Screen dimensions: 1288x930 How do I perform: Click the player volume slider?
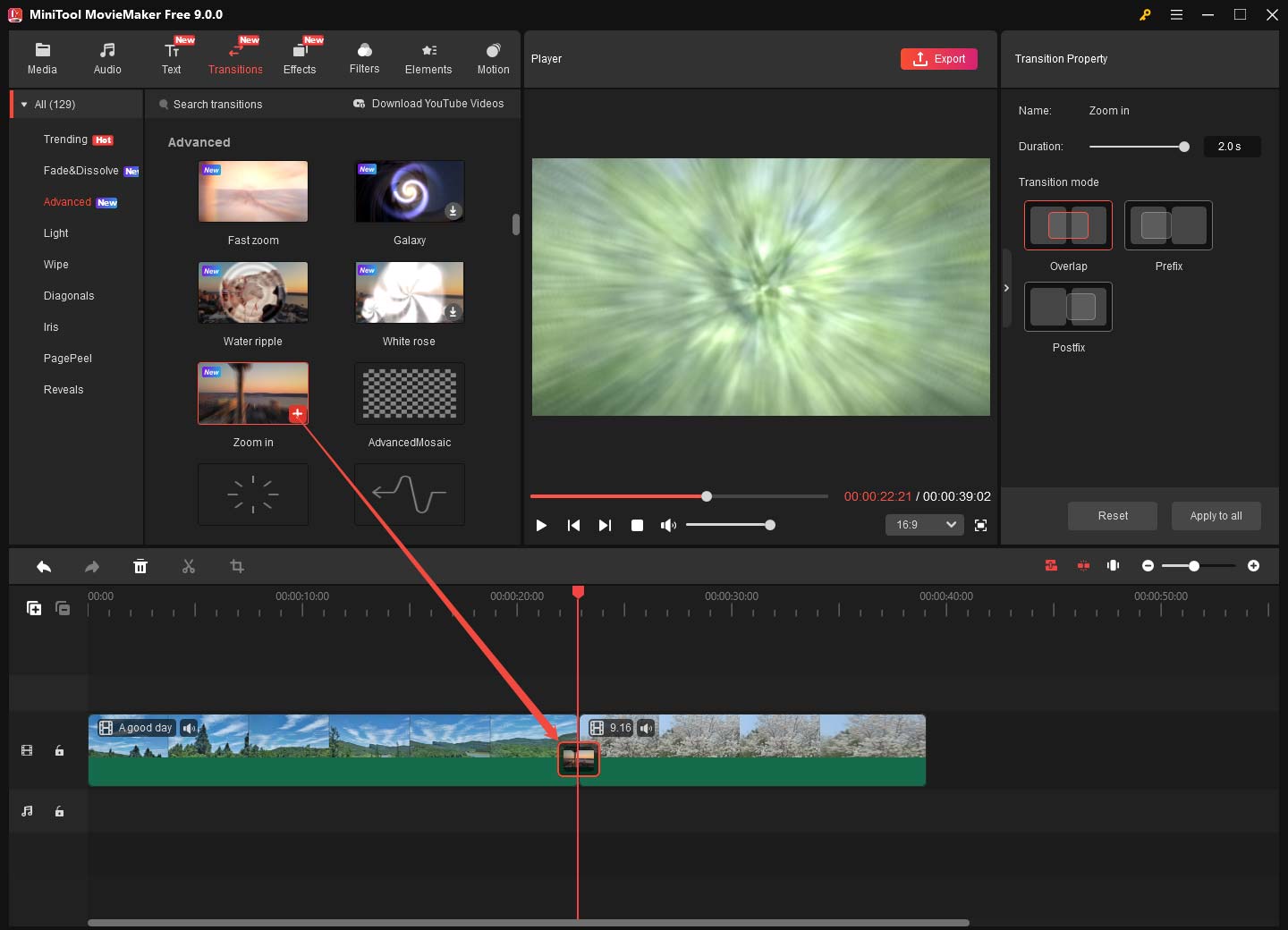pyautogui.click(x=729, y=525)
